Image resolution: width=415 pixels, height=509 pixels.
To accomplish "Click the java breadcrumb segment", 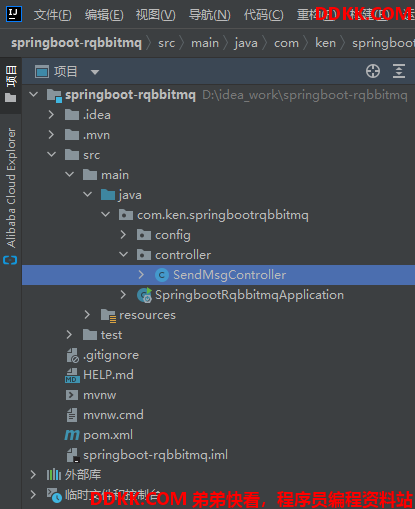I will [x=246, y=43].
